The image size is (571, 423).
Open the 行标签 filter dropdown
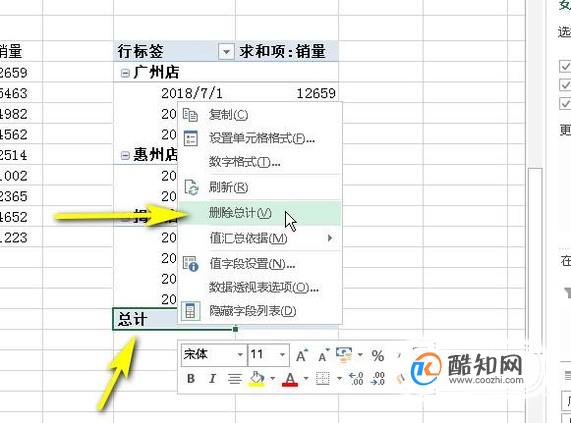point(226,51)
